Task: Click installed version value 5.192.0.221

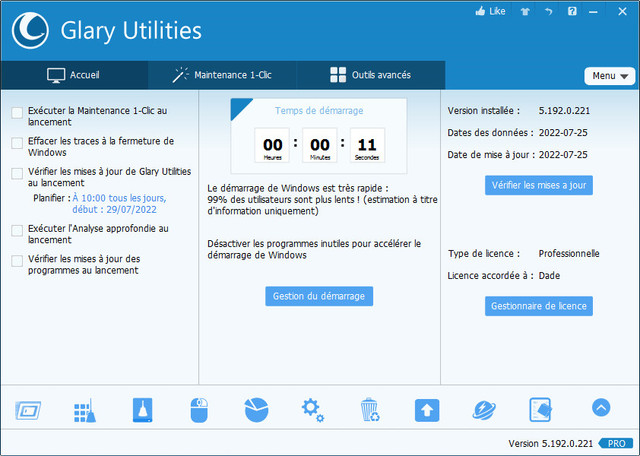Action: coord(564,111)
